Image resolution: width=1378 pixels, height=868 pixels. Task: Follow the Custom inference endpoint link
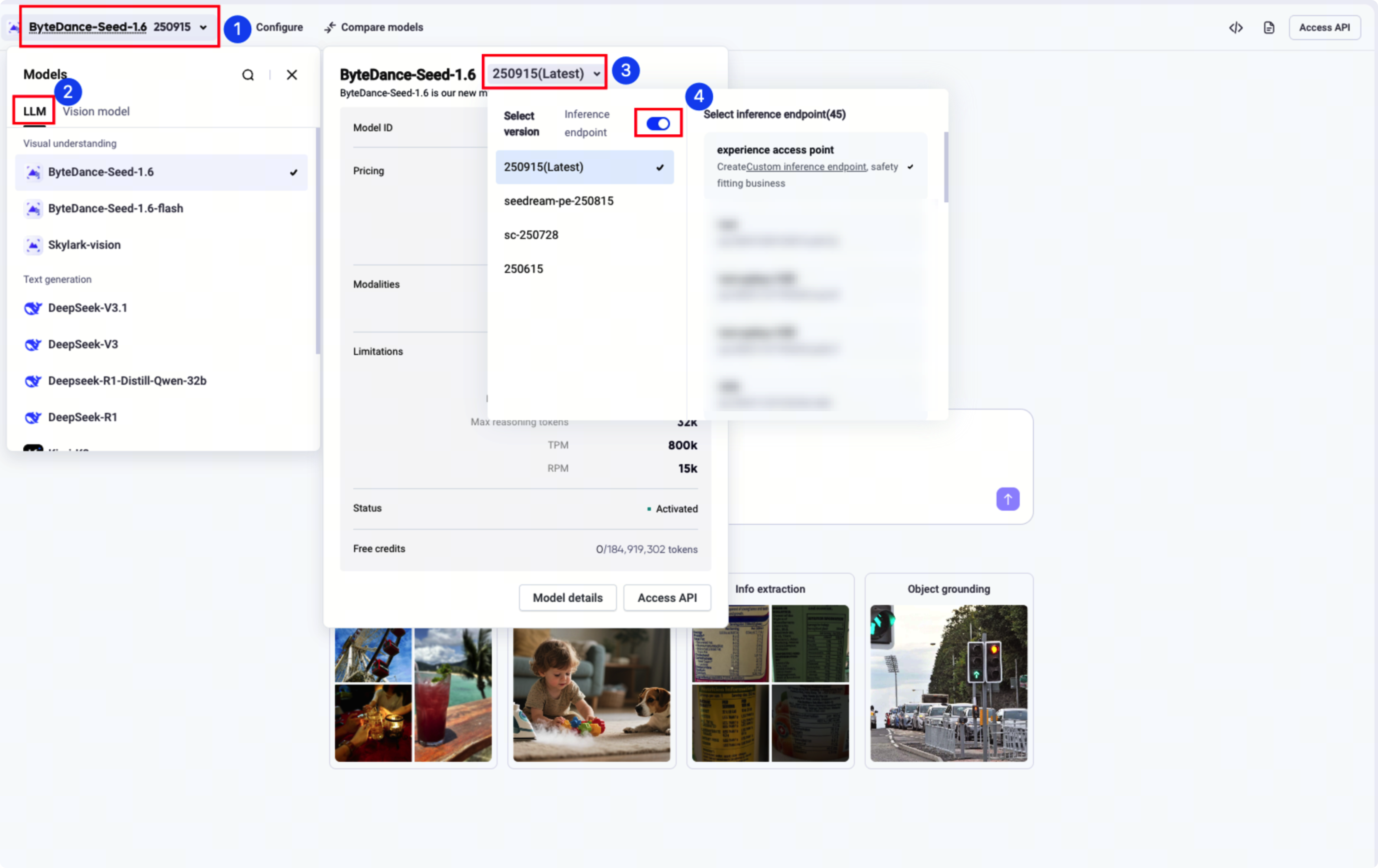(806, 167)
